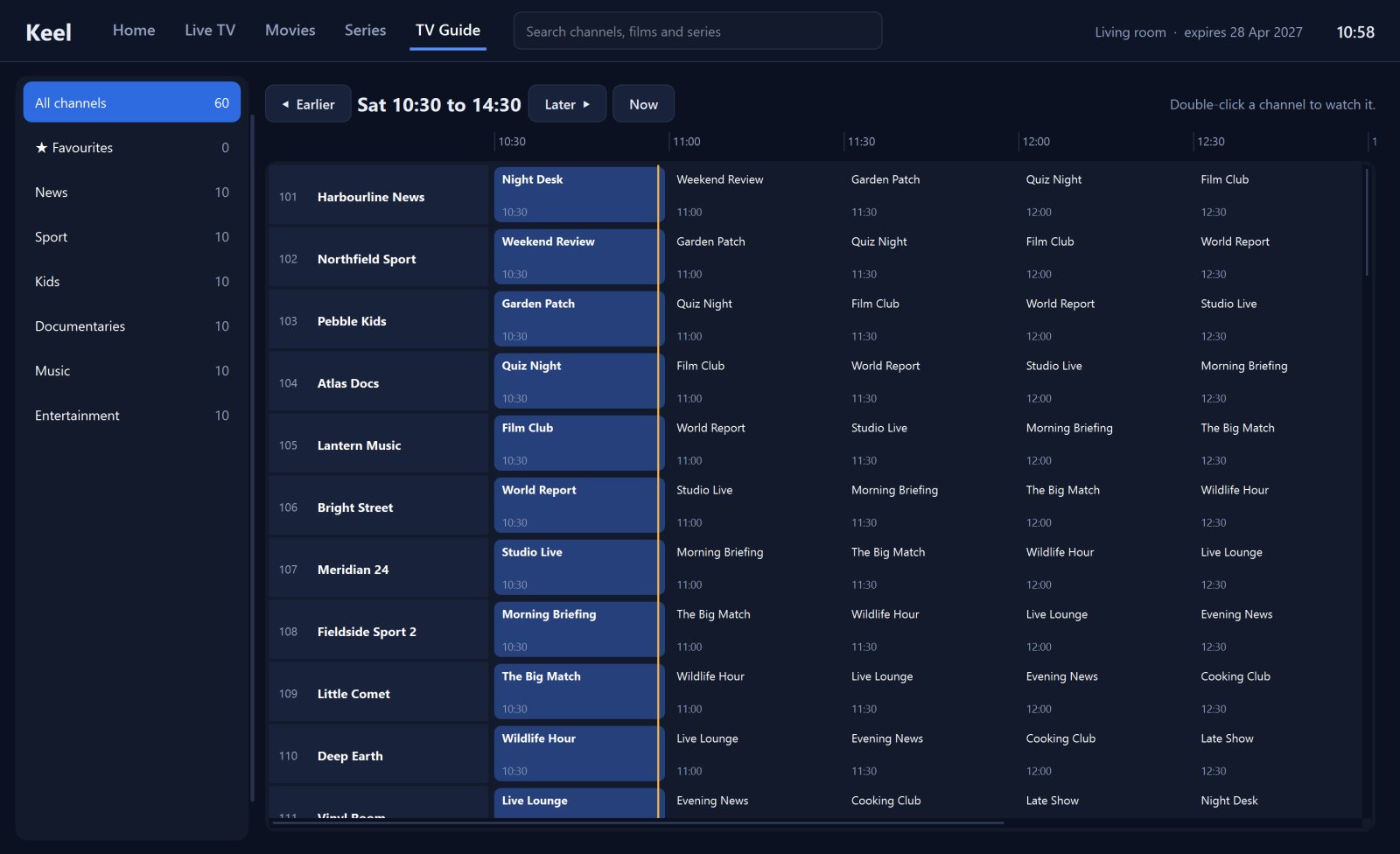Click the guide's horizontal scrollbar
The image size is (1400, 854).
coord(637,822)
